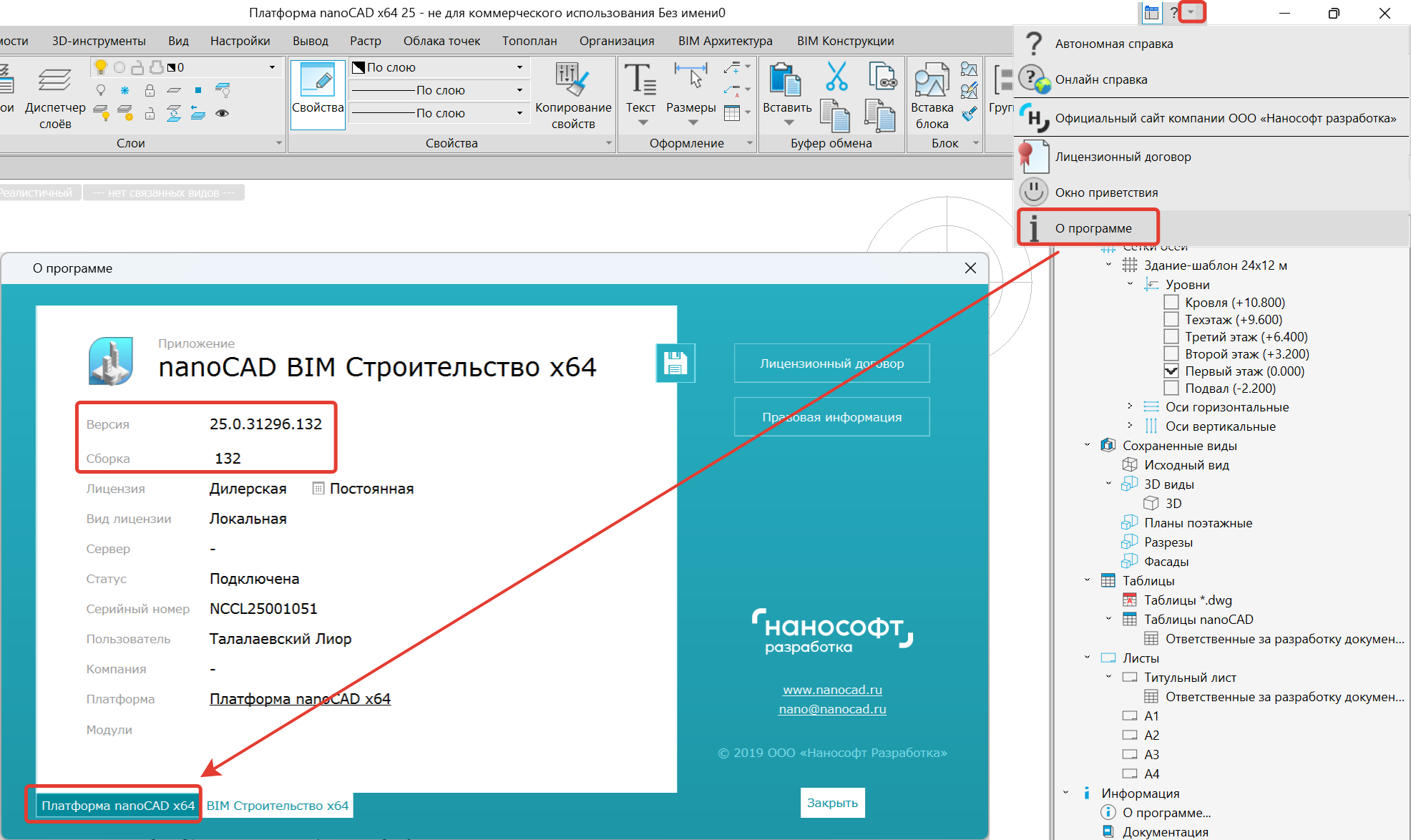Collapse the Сохраненные виды tree node
The width and height of the screenshot is (1411, 840).
pos(1087,445)
